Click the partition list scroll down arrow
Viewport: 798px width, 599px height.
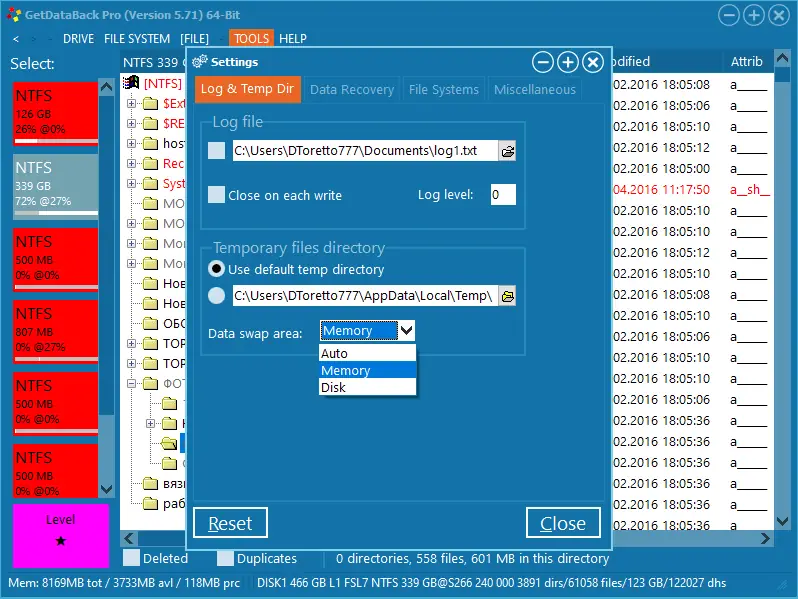click(106, 490)
